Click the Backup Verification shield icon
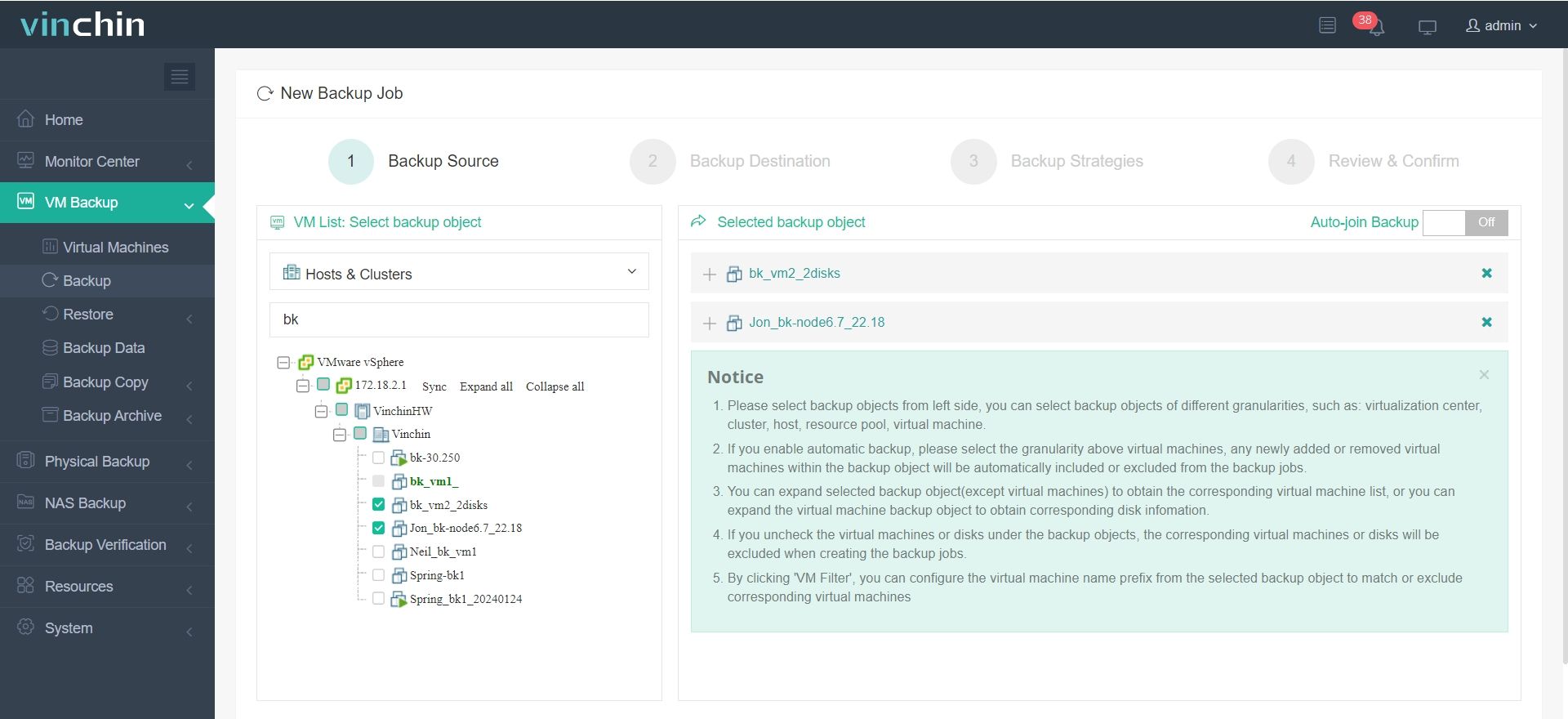Screen dimensions: 1568x719 [x=26, y=544]
